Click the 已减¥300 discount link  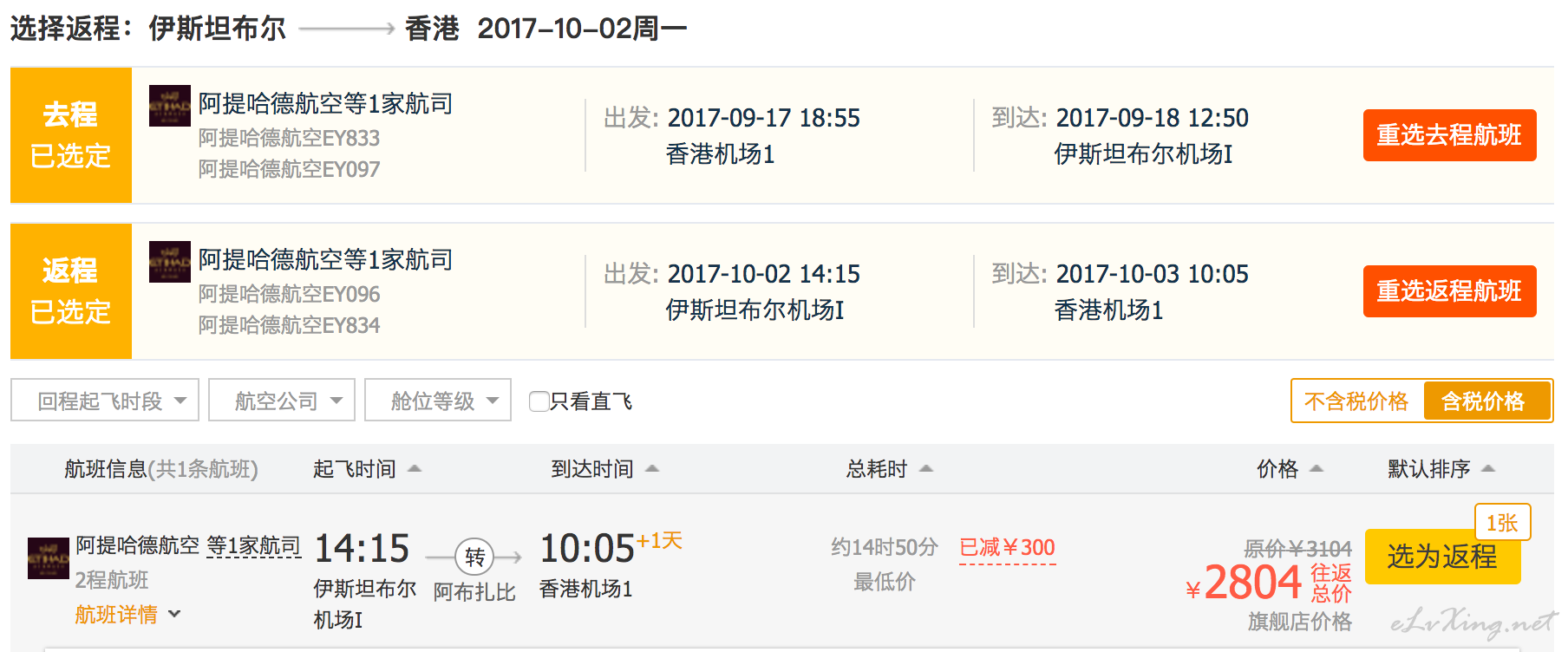pos(1007,548)
